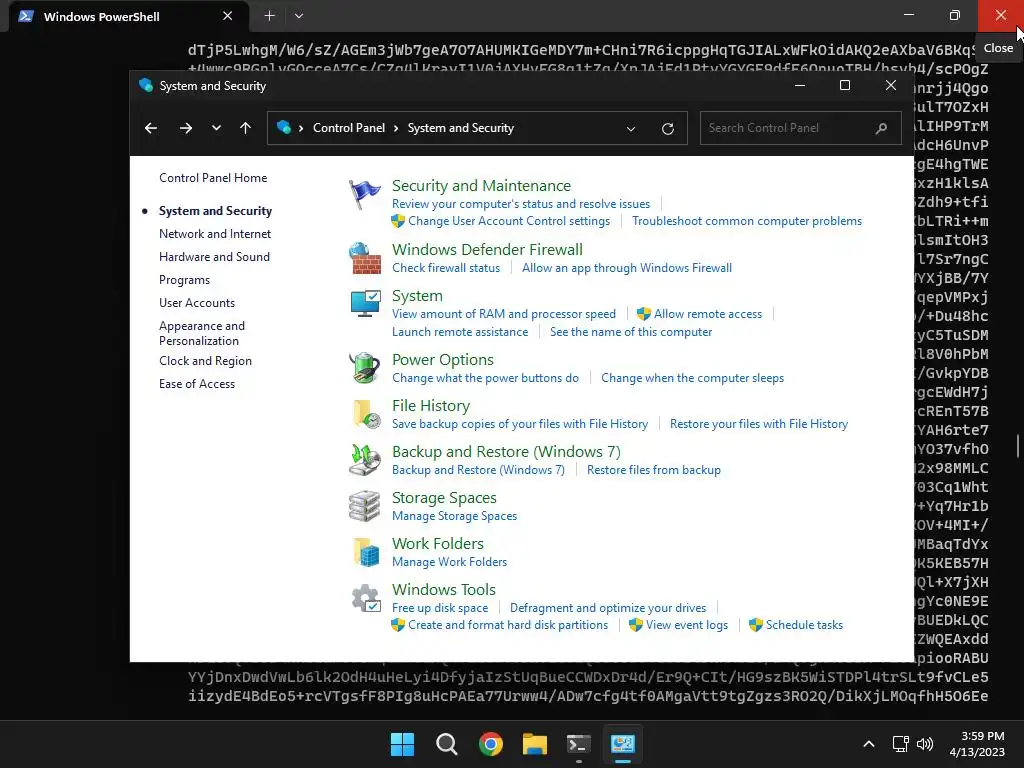This screenshot has width=1024, height=768.
Task: Click See the name of this computer
Action: tap(631, 332)
